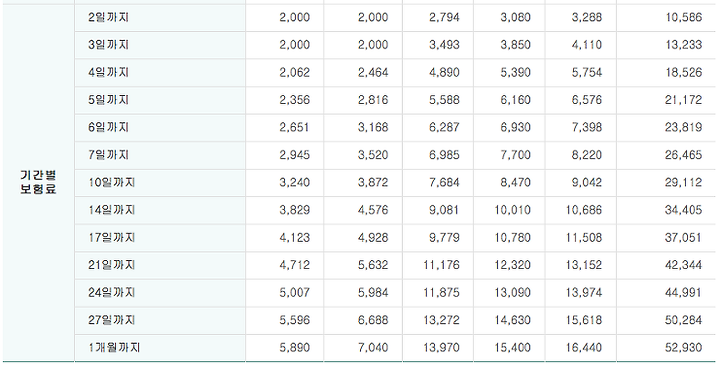Click the 29,112 premium value
Screen dimensions: 720x365
(x=684, y=182)
